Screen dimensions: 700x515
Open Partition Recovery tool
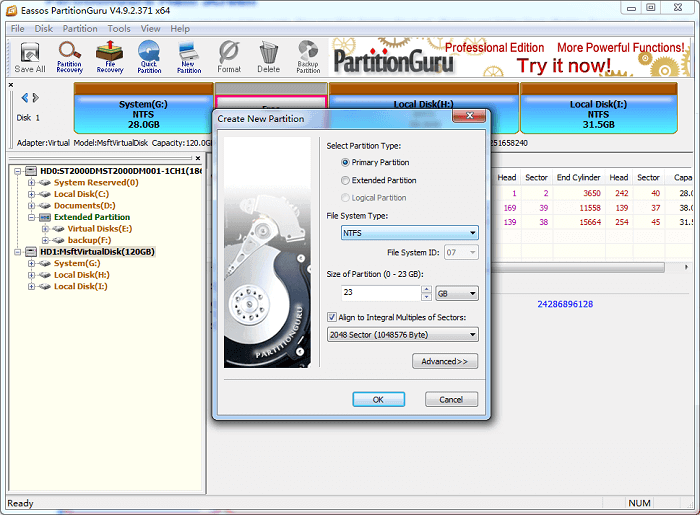tap(70, 58)
